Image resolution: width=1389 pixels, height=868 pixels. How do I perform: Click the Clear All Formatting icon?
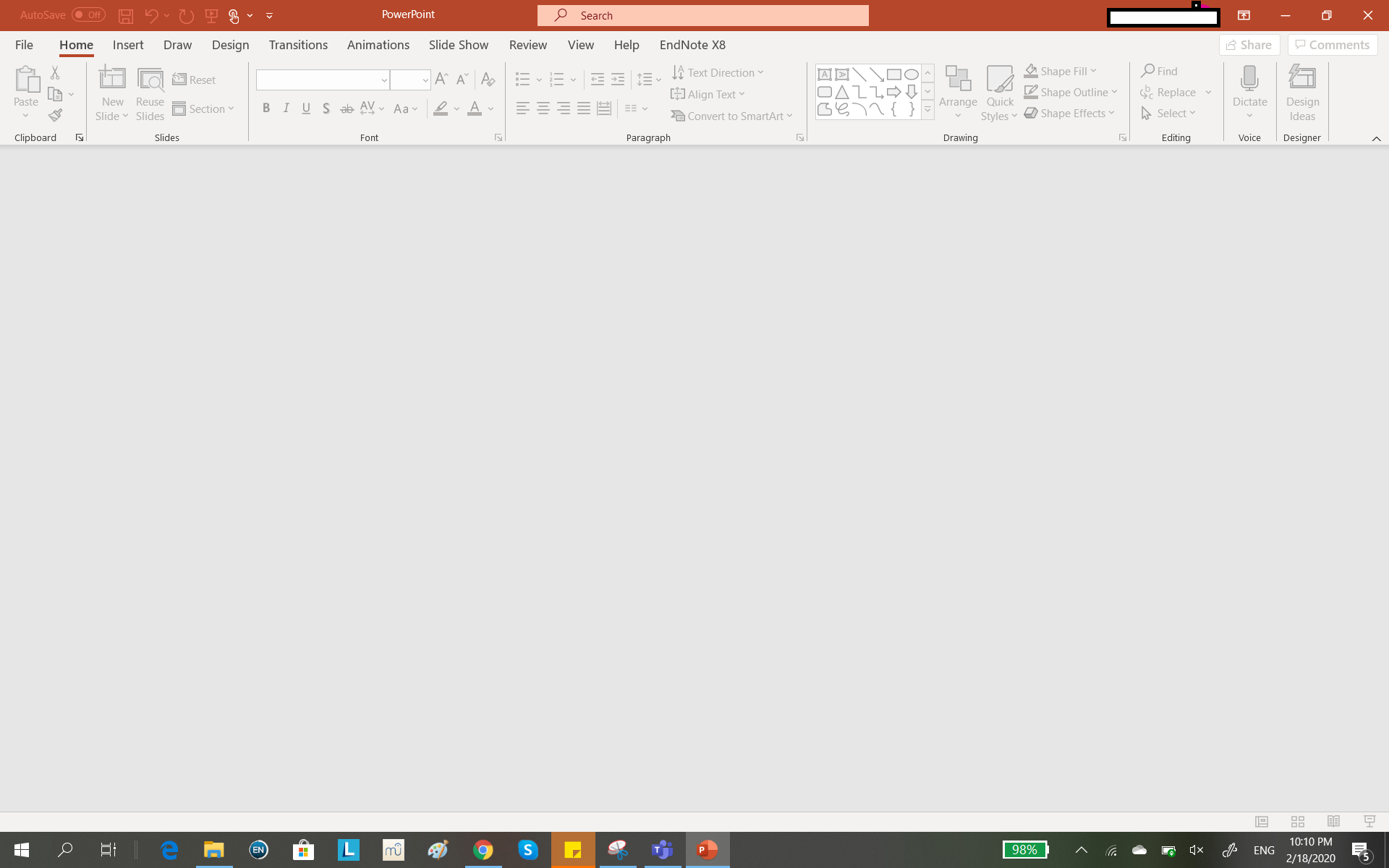[488, 79]
